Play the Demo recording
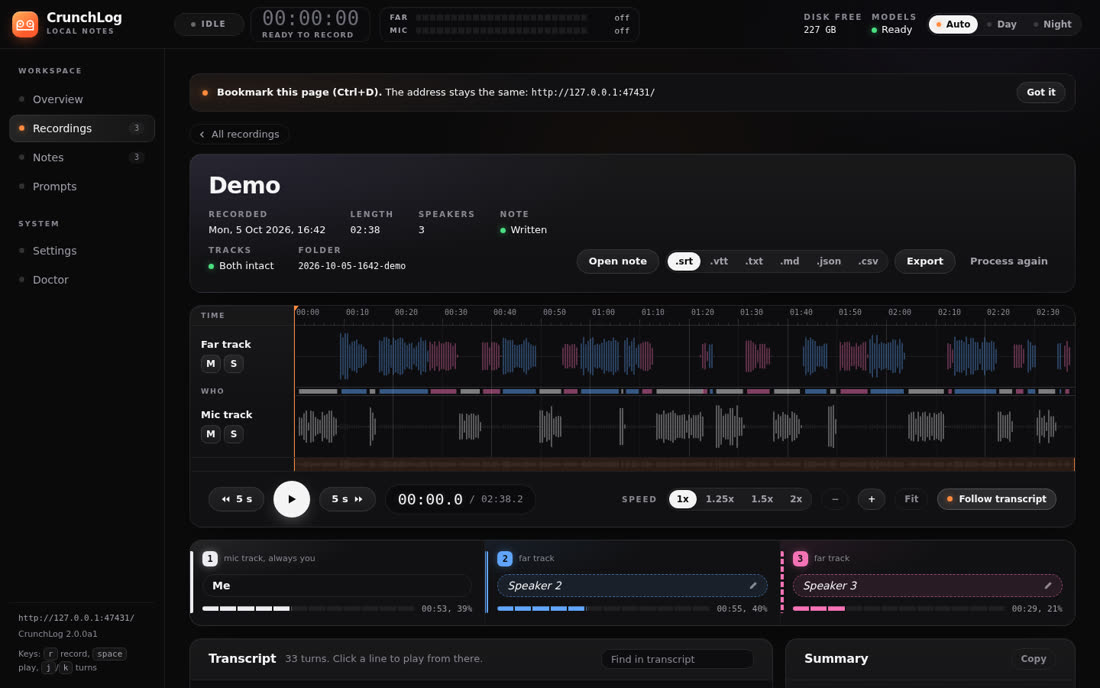The height and width of the screenshot is (688, 1100). [291, 499]
